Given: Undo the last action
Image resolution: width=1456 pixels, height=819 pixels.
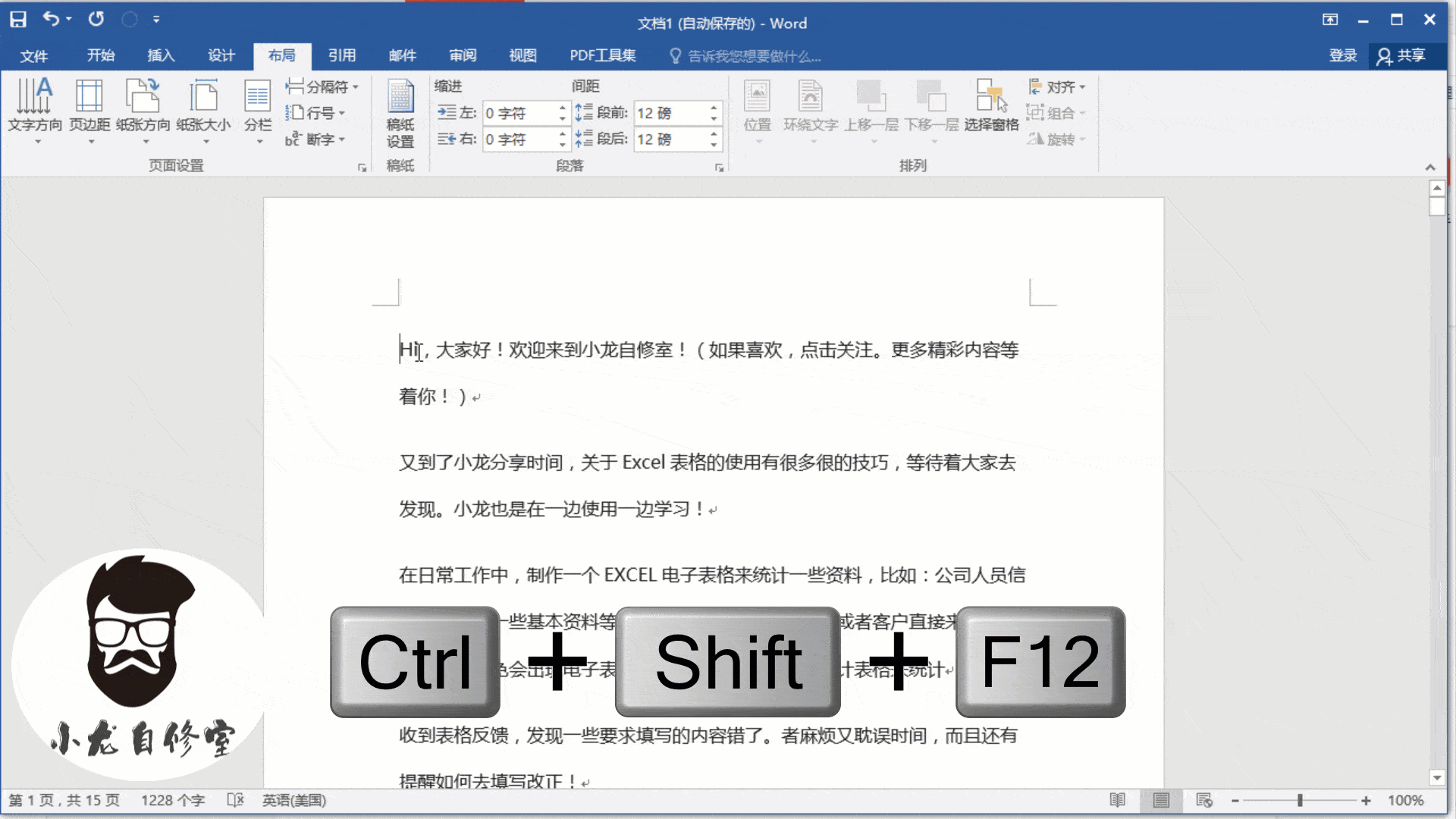Looking at the screenshot, I should pos(51,19).
